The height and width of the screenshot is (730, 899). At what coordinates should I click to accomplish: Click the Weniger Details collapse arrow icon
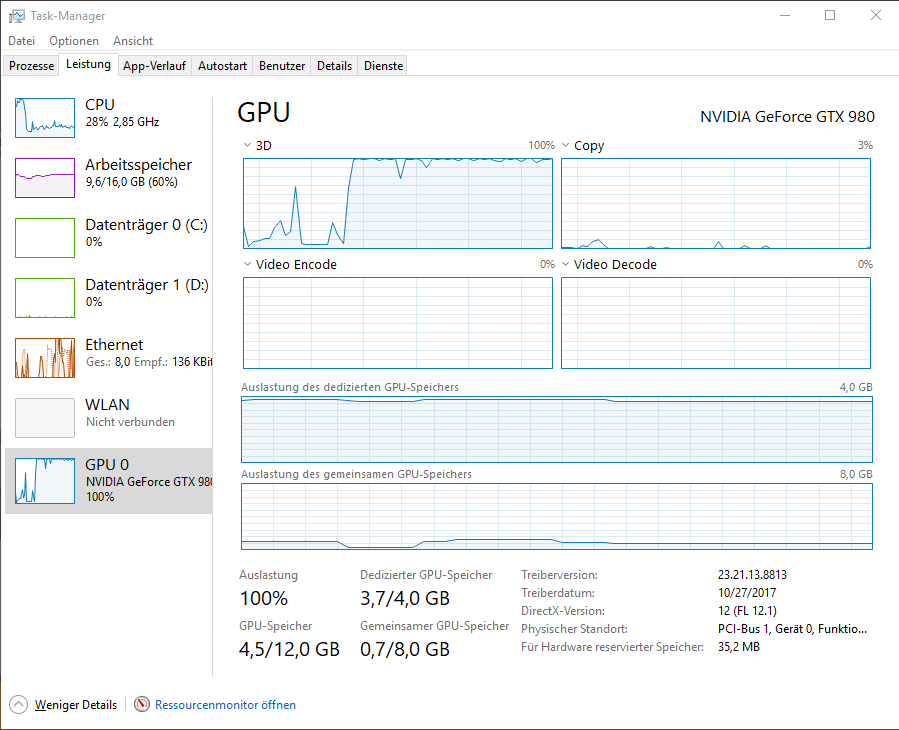18,704
